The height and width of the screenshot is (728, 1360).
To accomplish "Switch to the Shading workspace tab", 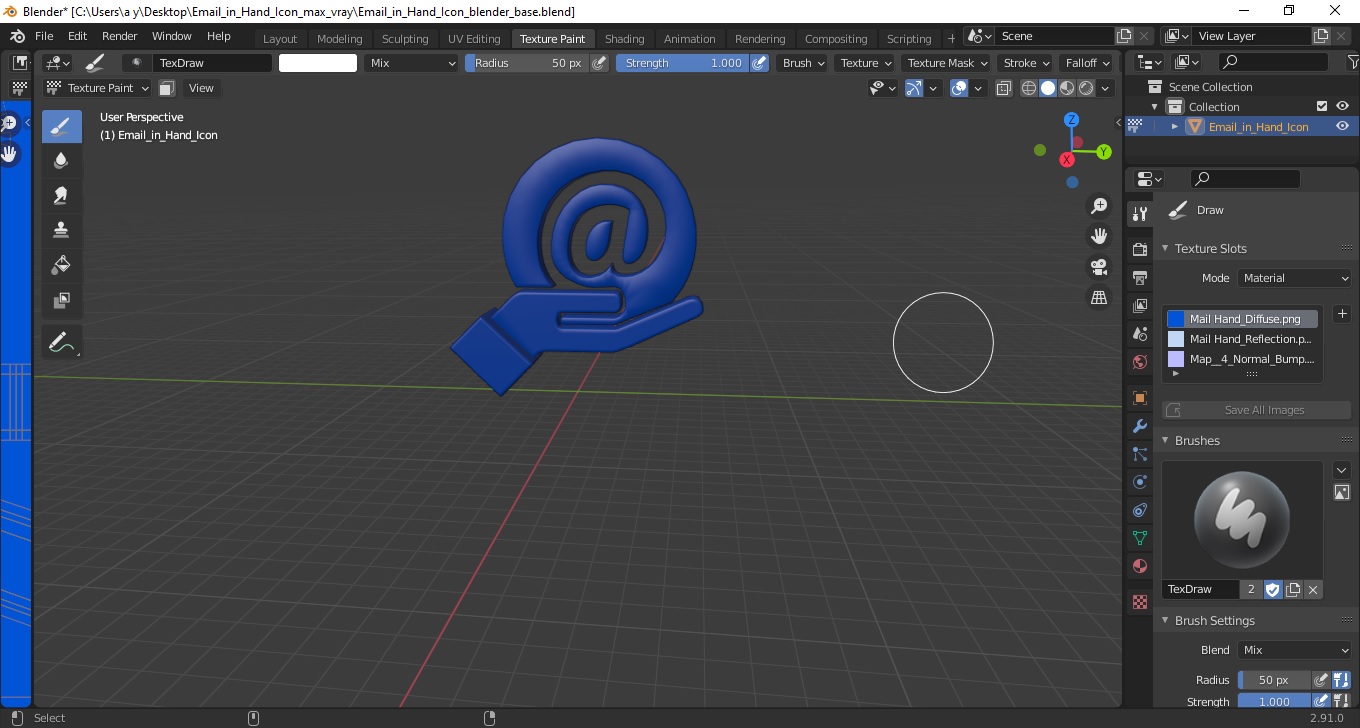I will (625, 39).
